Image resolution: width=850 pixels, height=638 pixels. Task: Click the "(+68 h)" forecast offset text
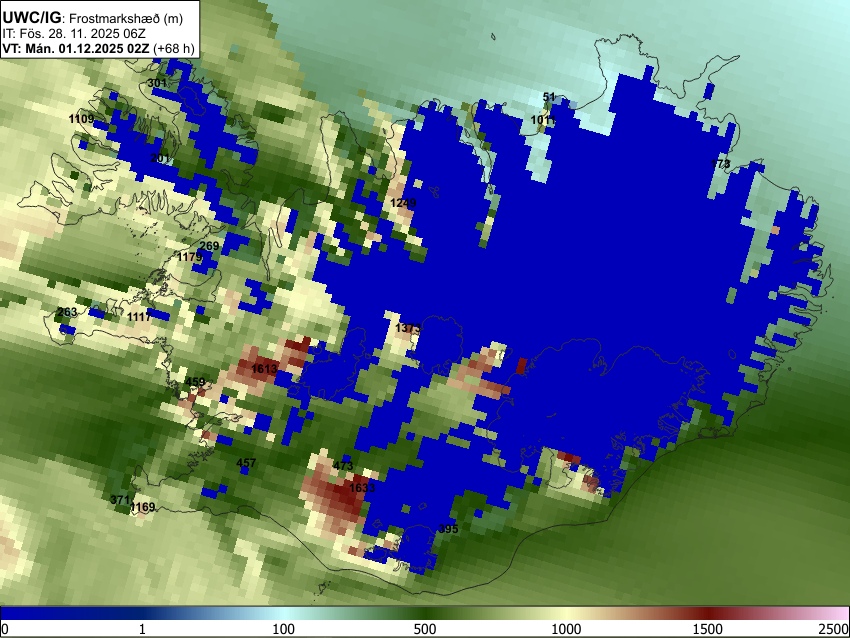[x=173, y=48]
